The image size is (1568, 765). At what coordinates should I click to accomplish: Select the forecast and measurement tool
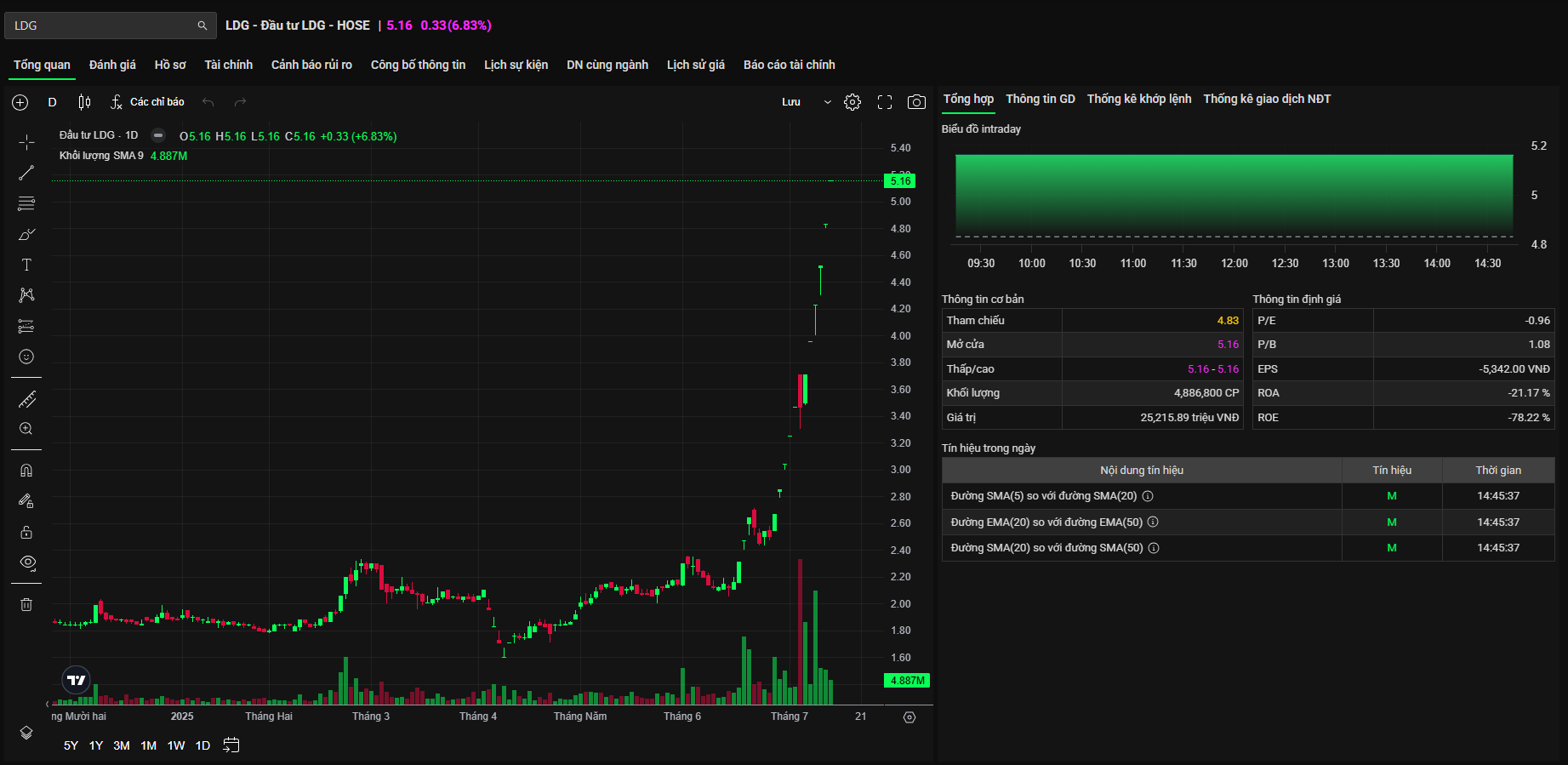[x=26, y=326]
